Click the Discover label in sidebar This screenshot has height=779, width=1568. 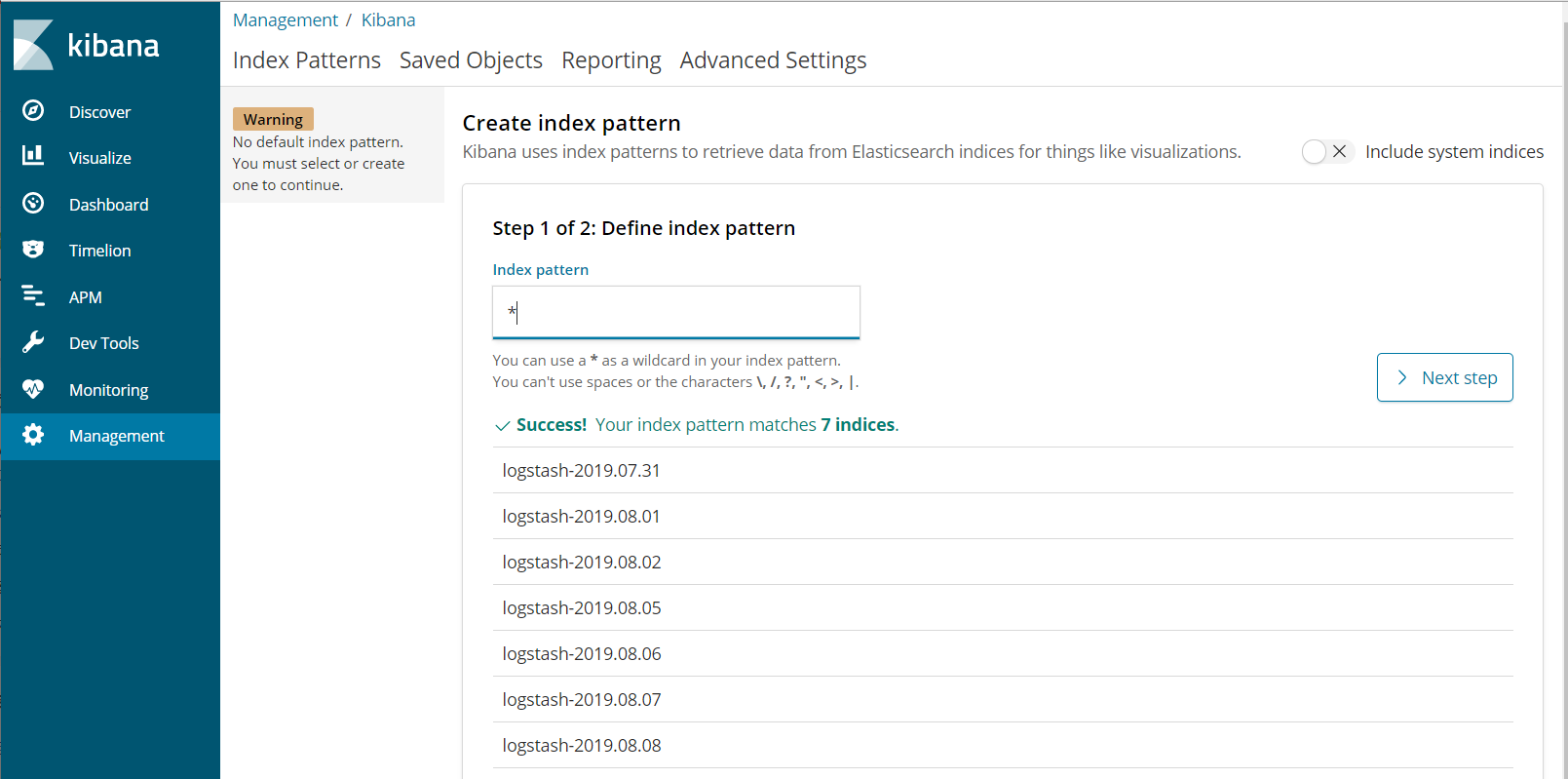coord(99,112)
